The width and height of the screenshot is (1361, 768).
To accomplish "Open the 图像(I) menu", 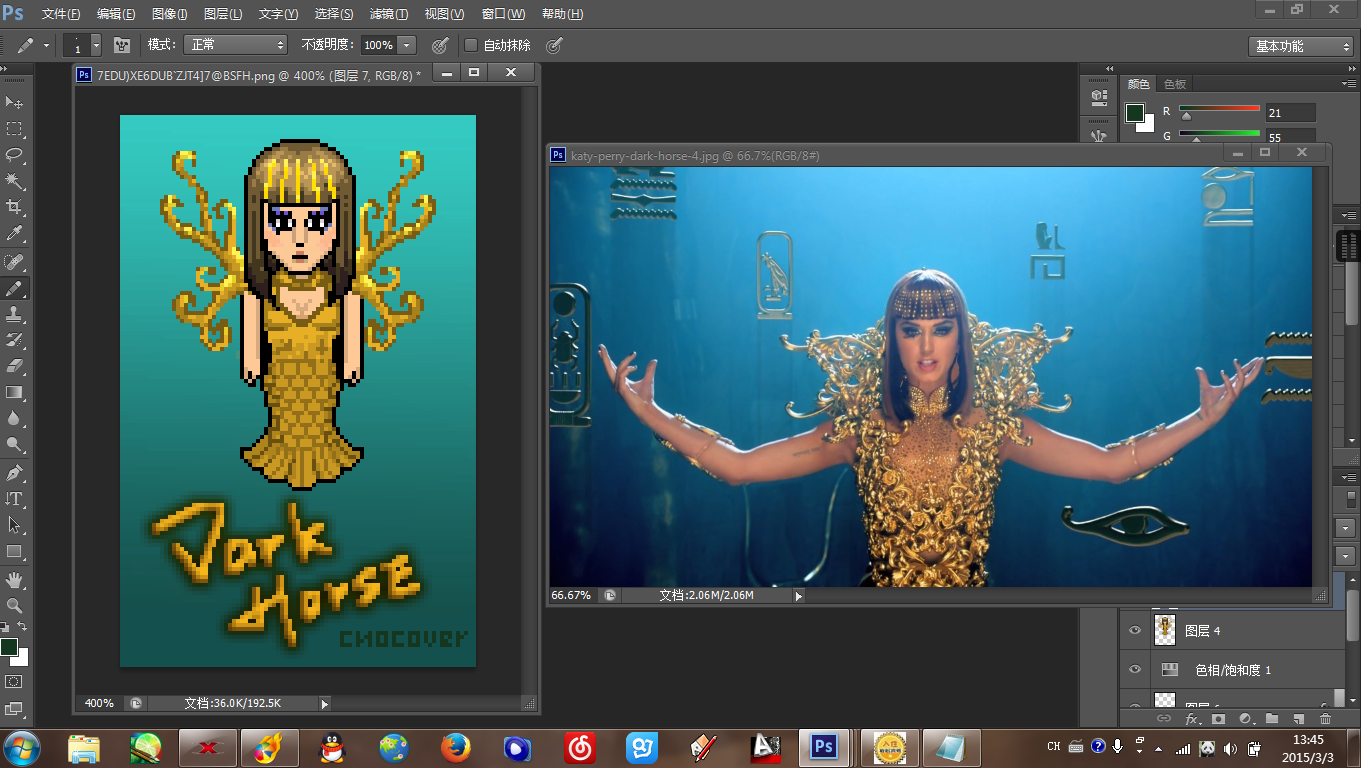I will 169,14.
